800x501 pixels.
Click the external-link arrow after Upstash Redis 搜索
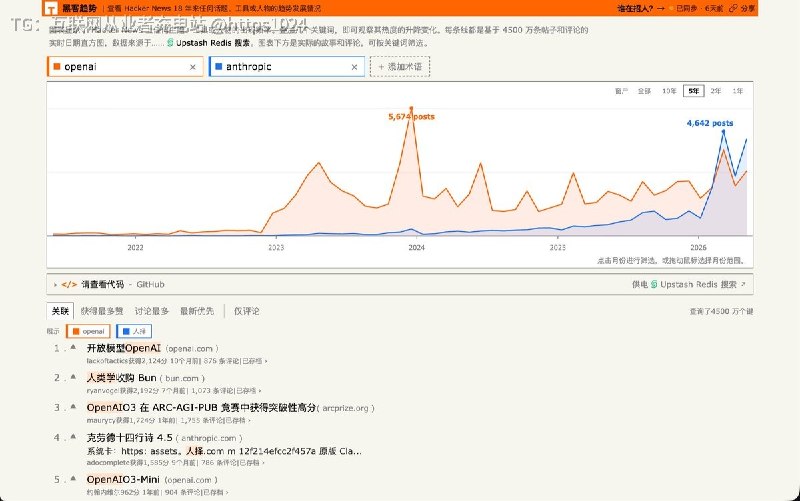(743, 284)
